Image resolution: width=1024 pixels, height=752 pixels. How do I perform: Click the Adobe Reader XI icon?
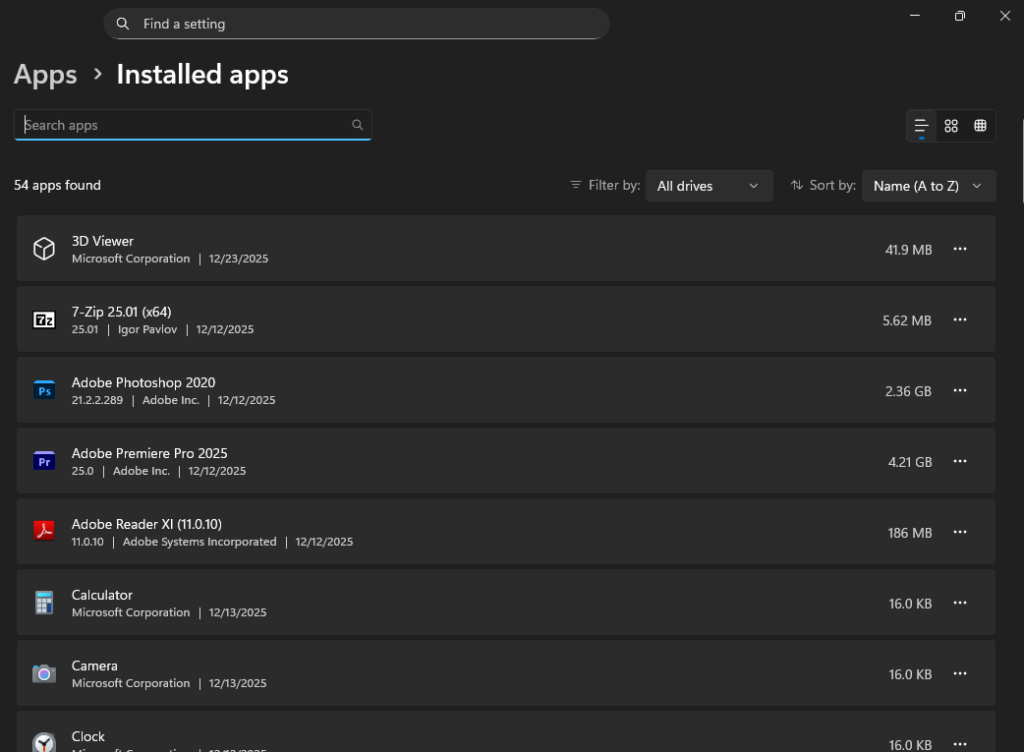coord(44,531)
